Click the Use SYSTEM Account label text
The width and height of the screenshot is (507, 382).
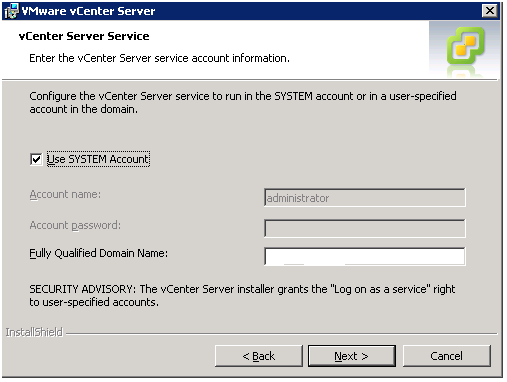(x=98, y=159)
